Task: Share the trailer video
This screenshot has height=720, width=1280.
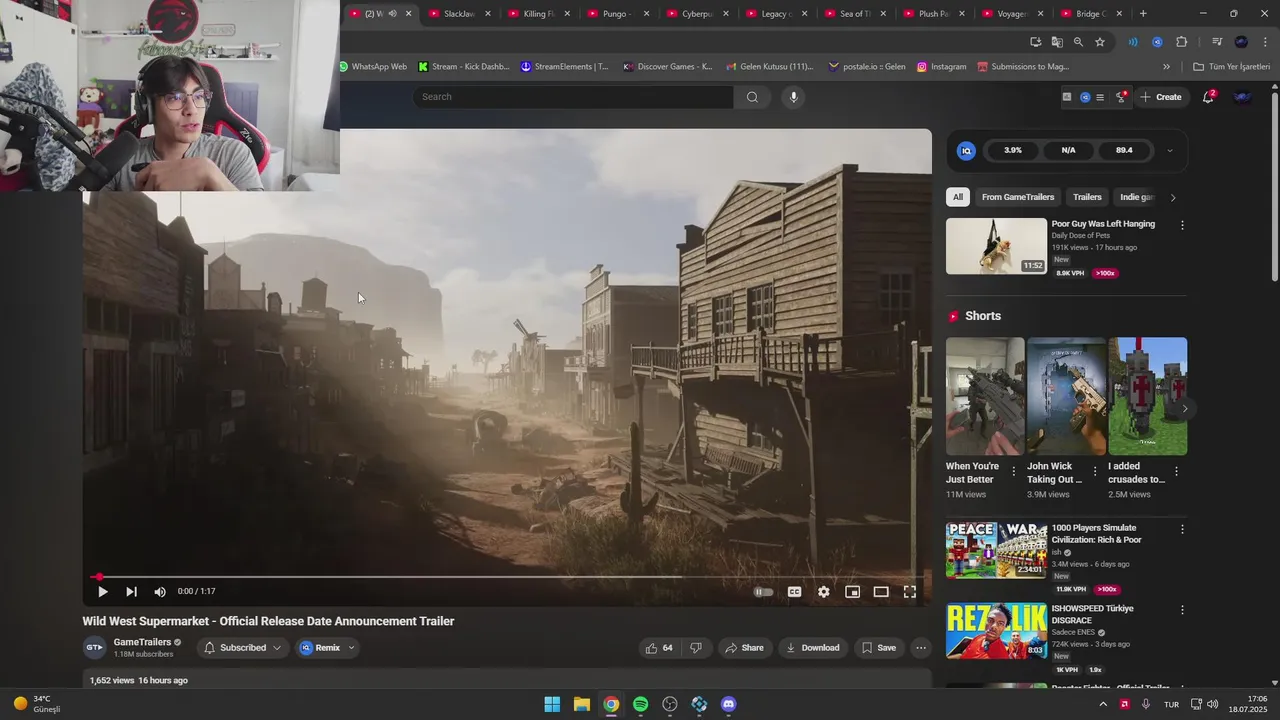Action: click(x=744, y=648)
